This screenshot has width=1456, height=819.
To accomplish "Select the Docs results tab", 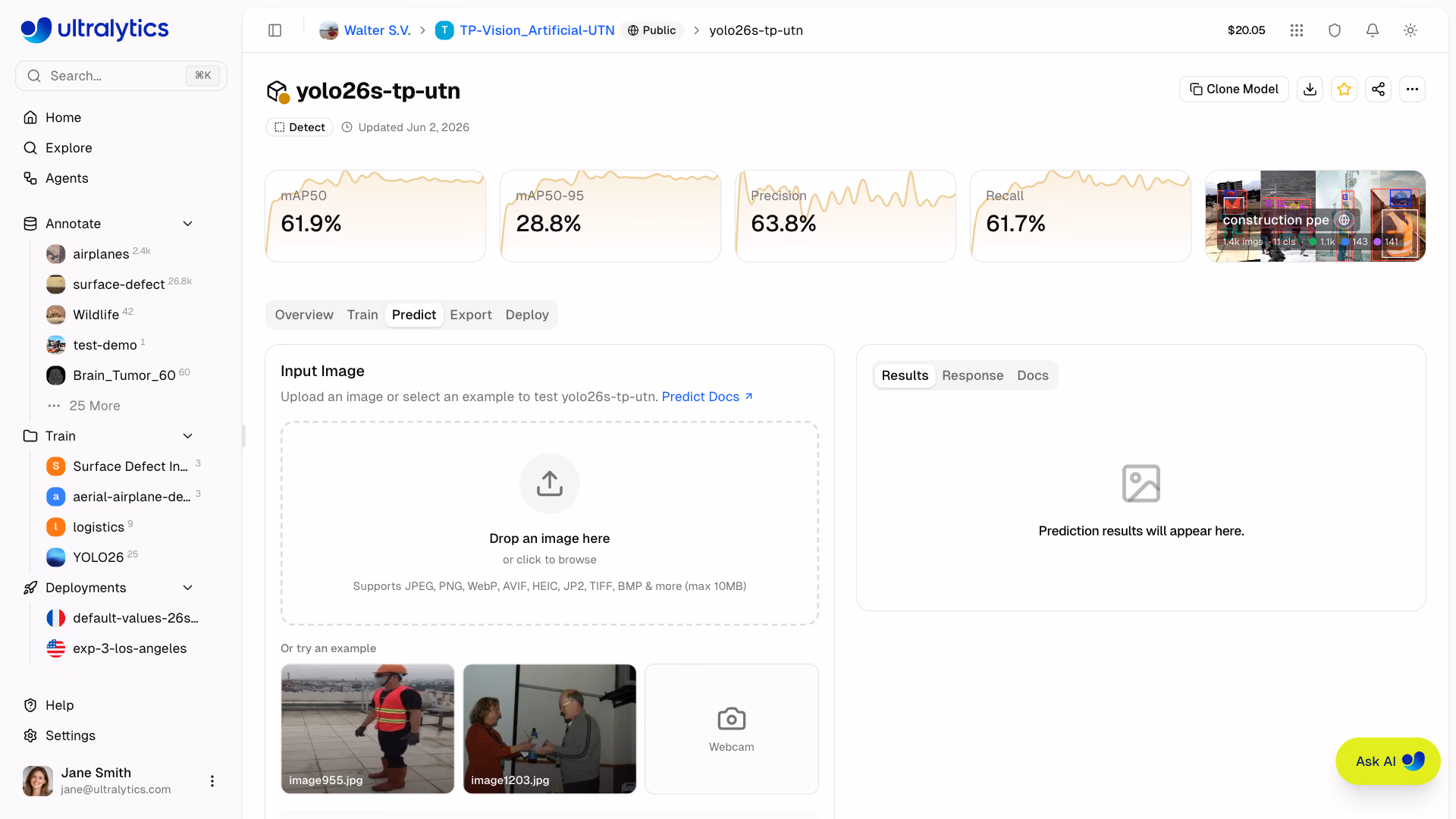I will pos(1033,375).
